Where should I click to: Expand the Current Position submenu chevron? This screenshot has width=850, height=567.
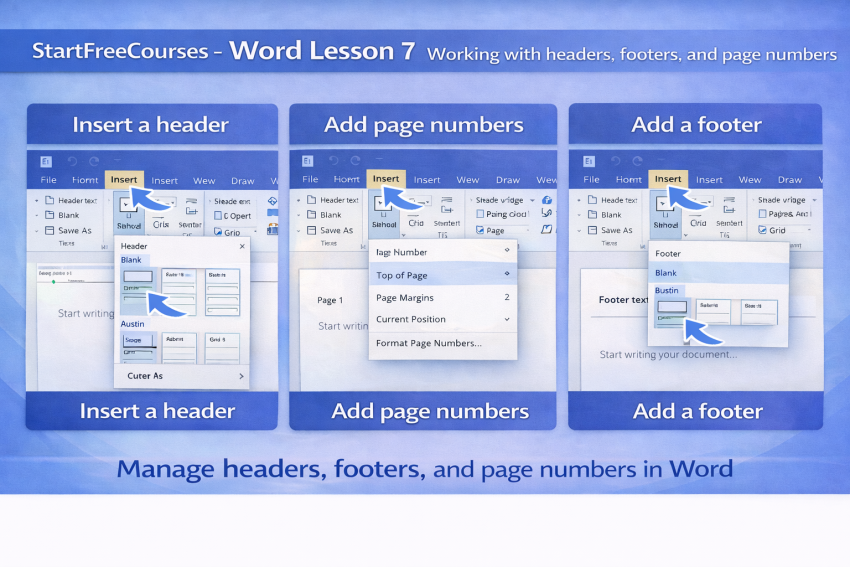click(x=507, y=319)
